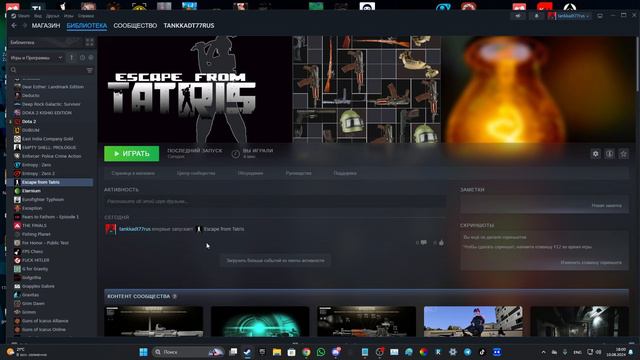Expand the arrow beside Dota 2
This screenshot has width=640, height=360.
click(x=11, y=122)
